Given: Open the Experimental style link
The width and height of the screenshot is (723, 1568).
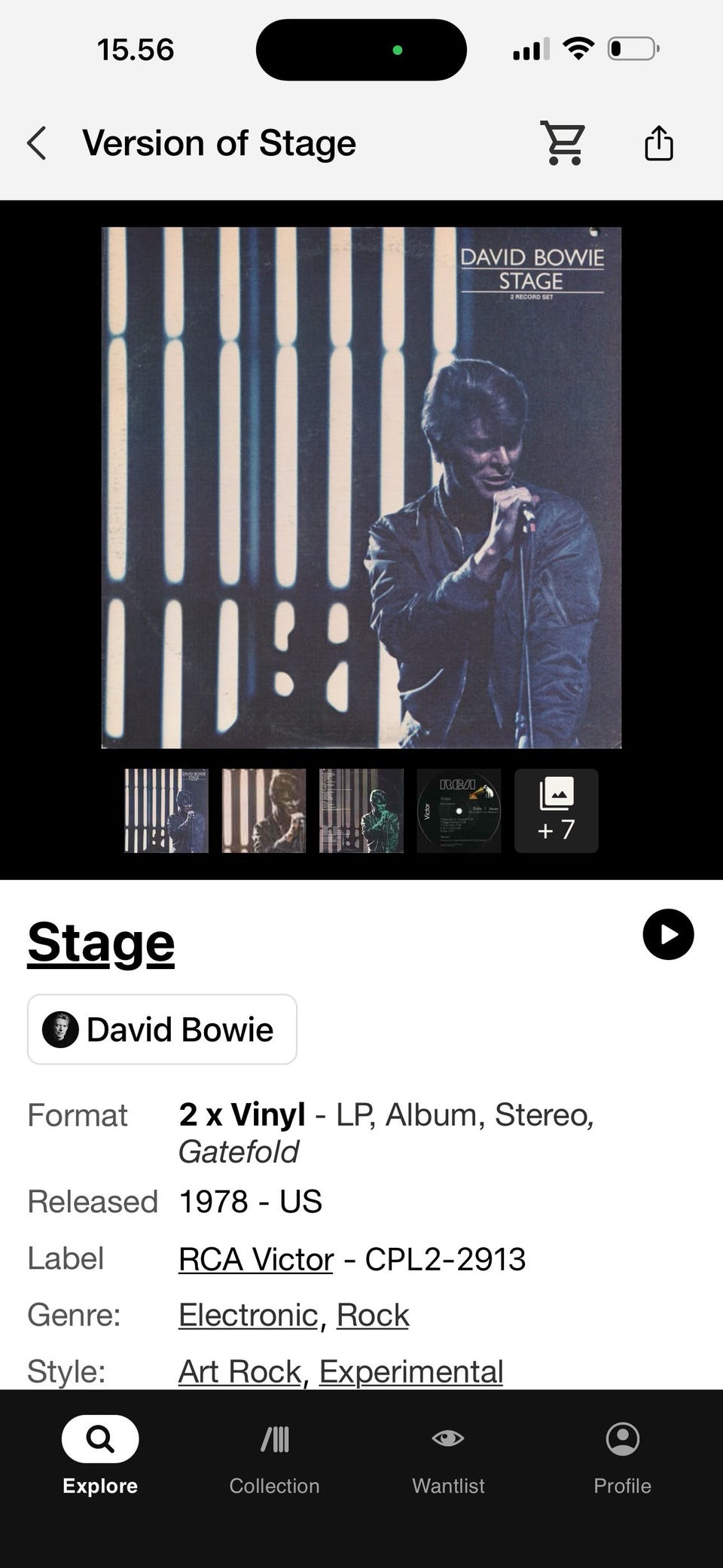Looking at the screenshot, I should [410, 1372].
